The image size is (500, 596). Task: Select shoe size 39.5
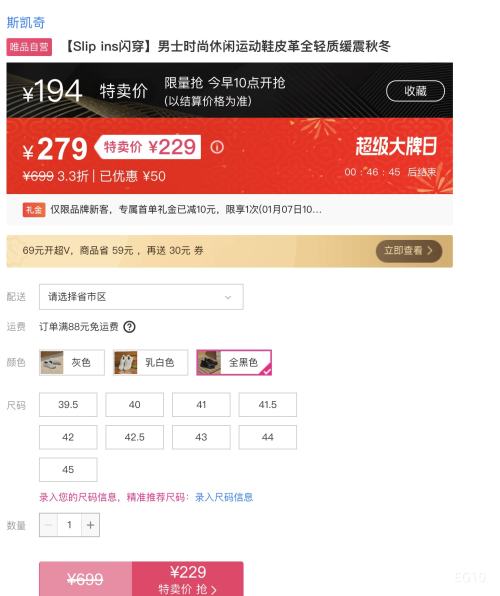pyautogui.click(x=68, y=404)
